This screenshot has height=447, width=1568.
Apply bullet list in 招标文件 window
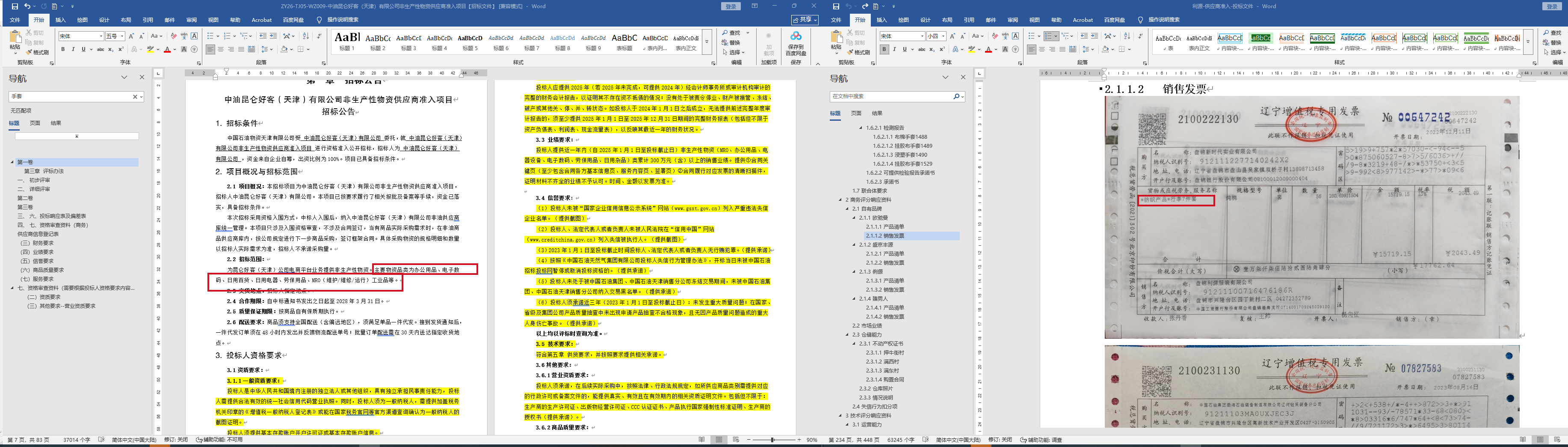point(211,36)
